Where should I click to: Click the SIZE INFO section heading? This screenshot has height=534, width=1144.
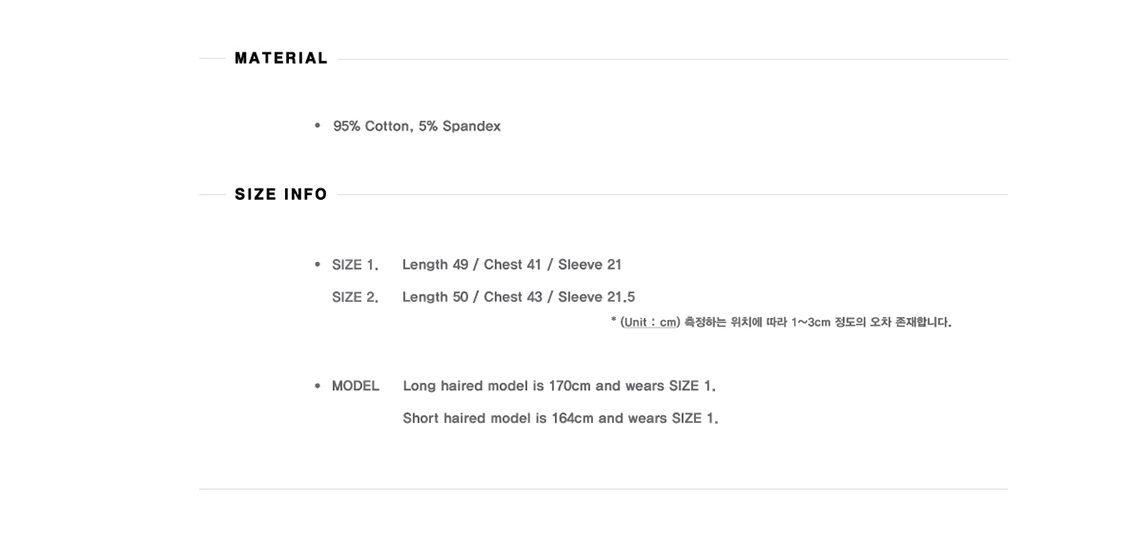(x=281, y=194)
